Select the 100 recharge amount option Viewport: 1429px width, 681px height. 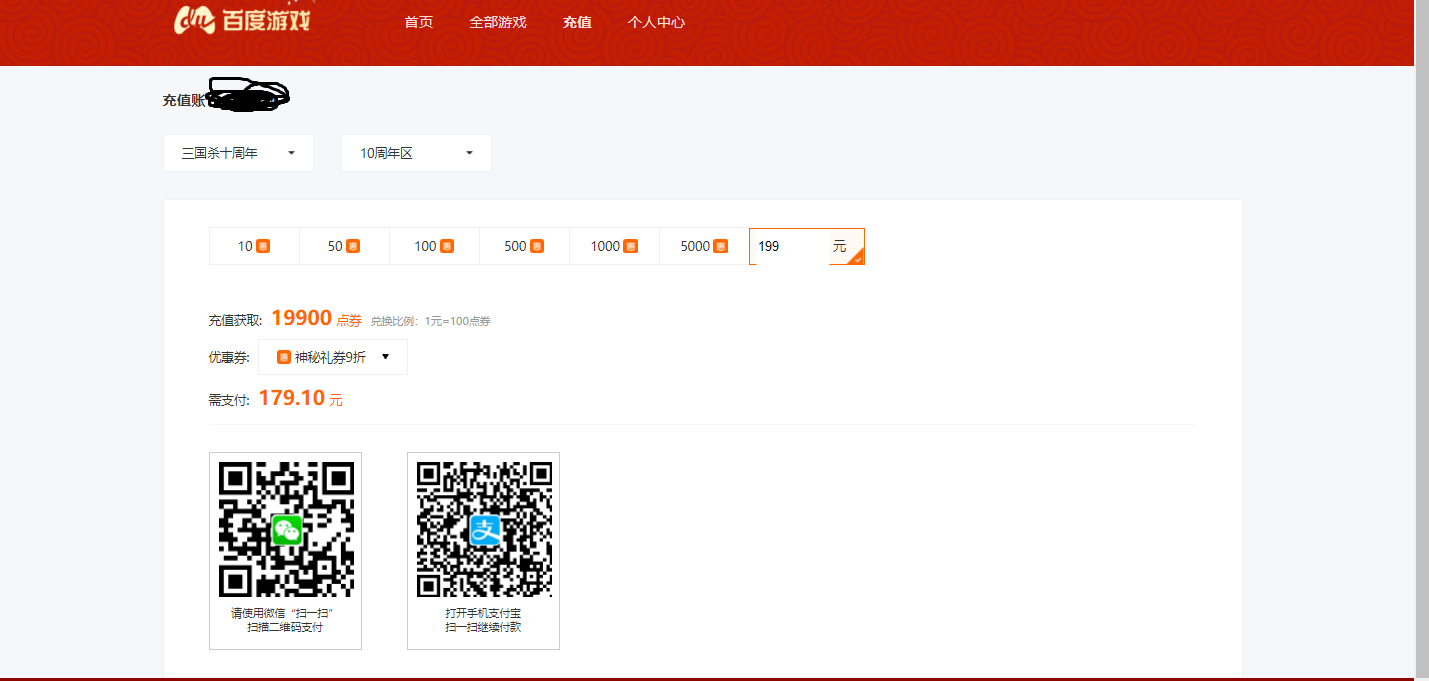point(434,246)
